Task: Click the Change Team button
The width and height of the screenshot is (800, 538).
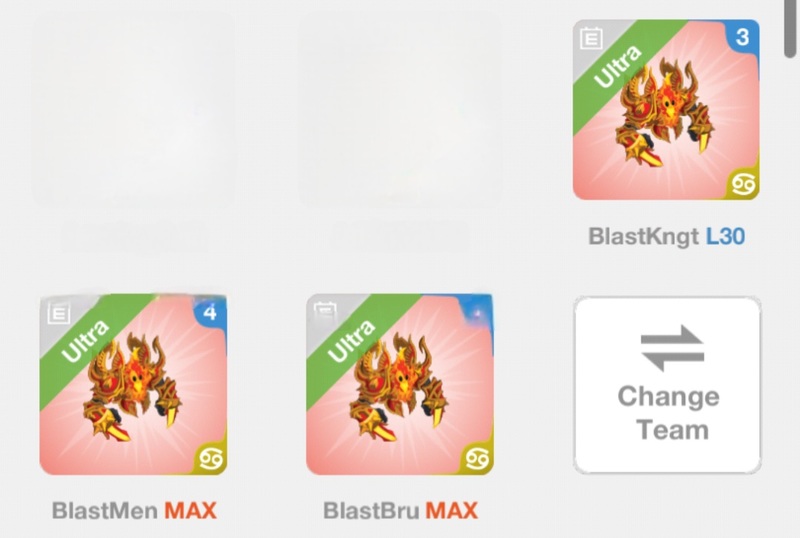Action: point(667,385)
